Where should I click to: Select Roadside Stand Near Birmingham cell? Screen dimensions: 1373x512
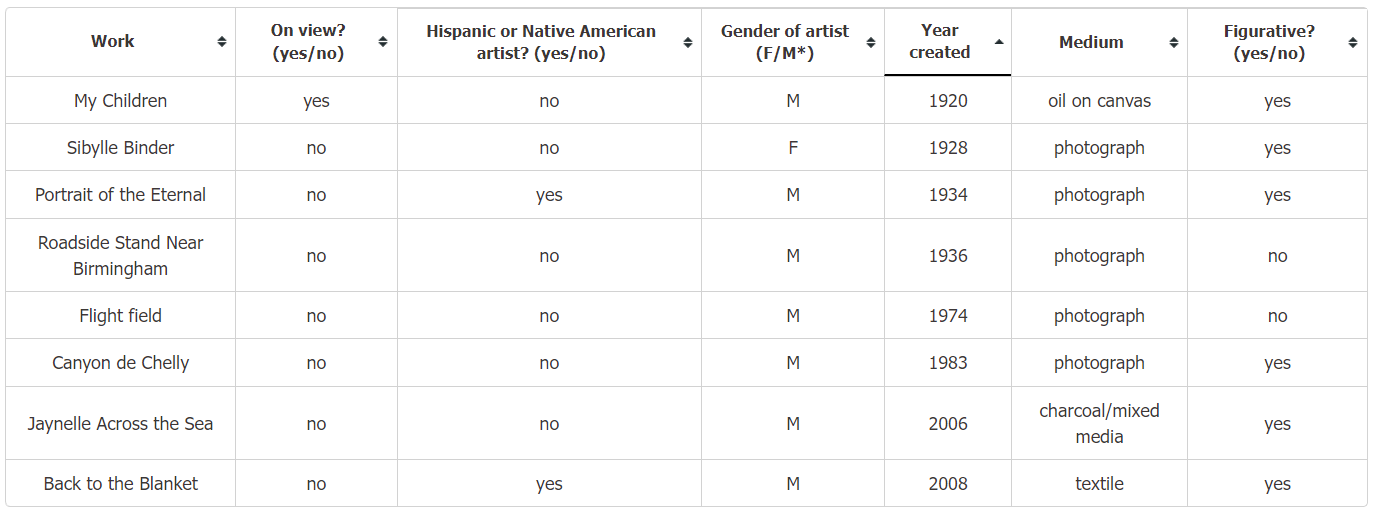(x=121, y=256)
